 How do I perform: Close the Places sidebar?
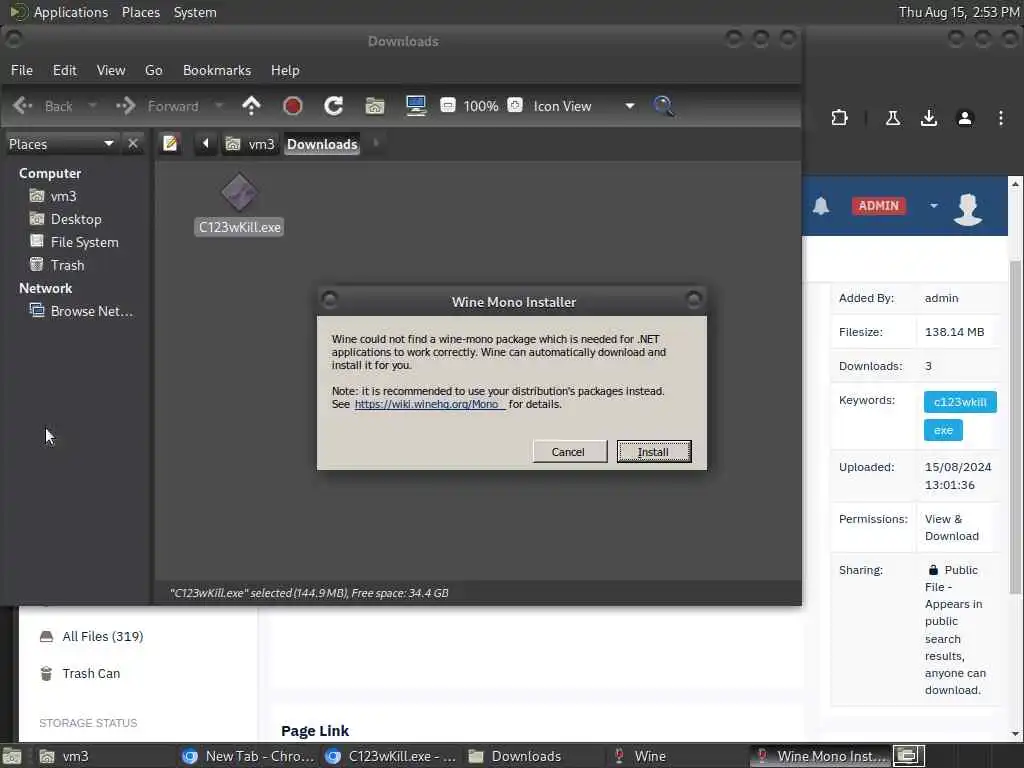[x=133, y=143]
